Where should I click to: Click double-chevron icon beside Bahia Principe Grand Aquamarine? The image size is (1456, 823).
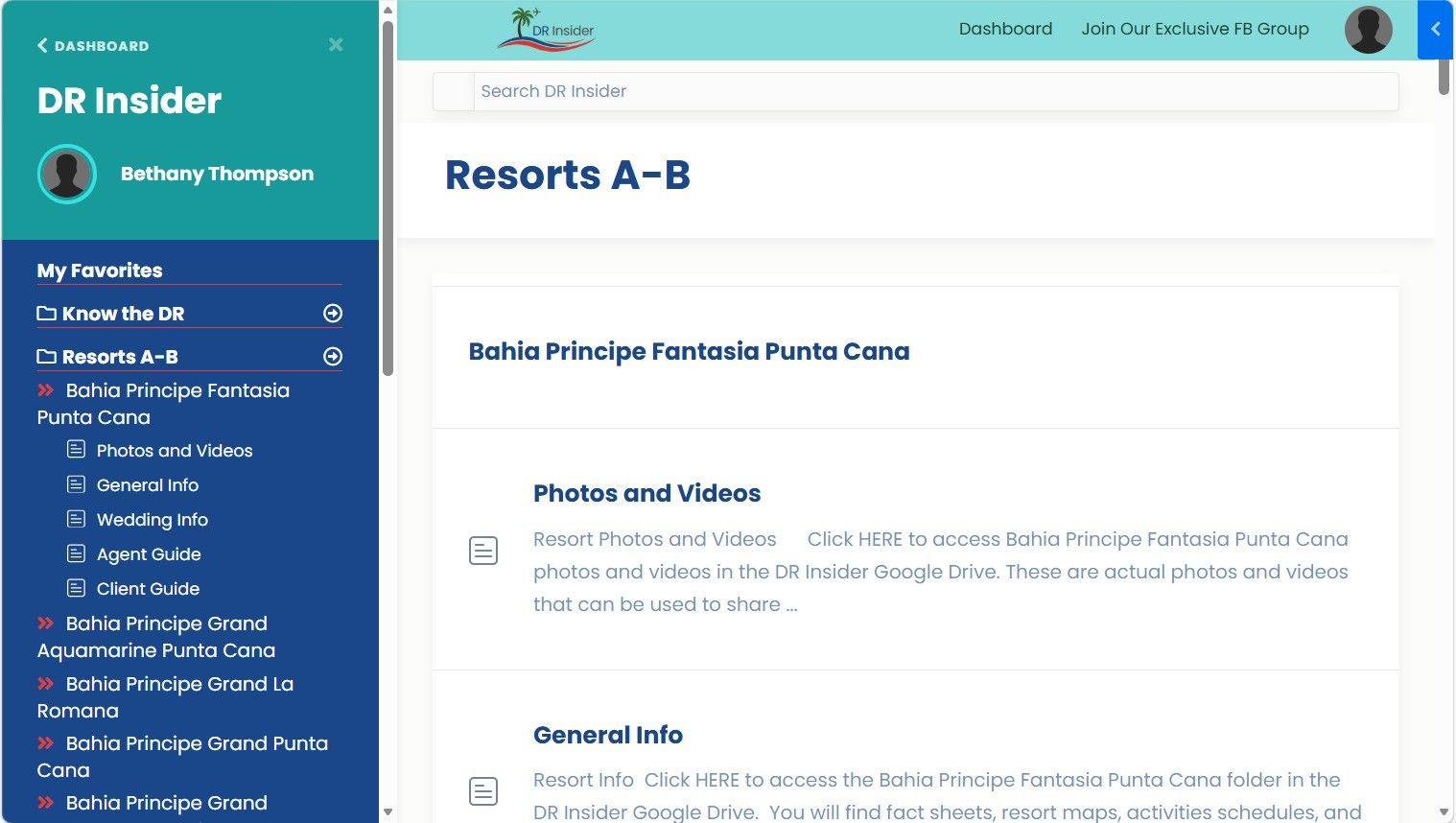pyautogui.click(x=46, y=623)
